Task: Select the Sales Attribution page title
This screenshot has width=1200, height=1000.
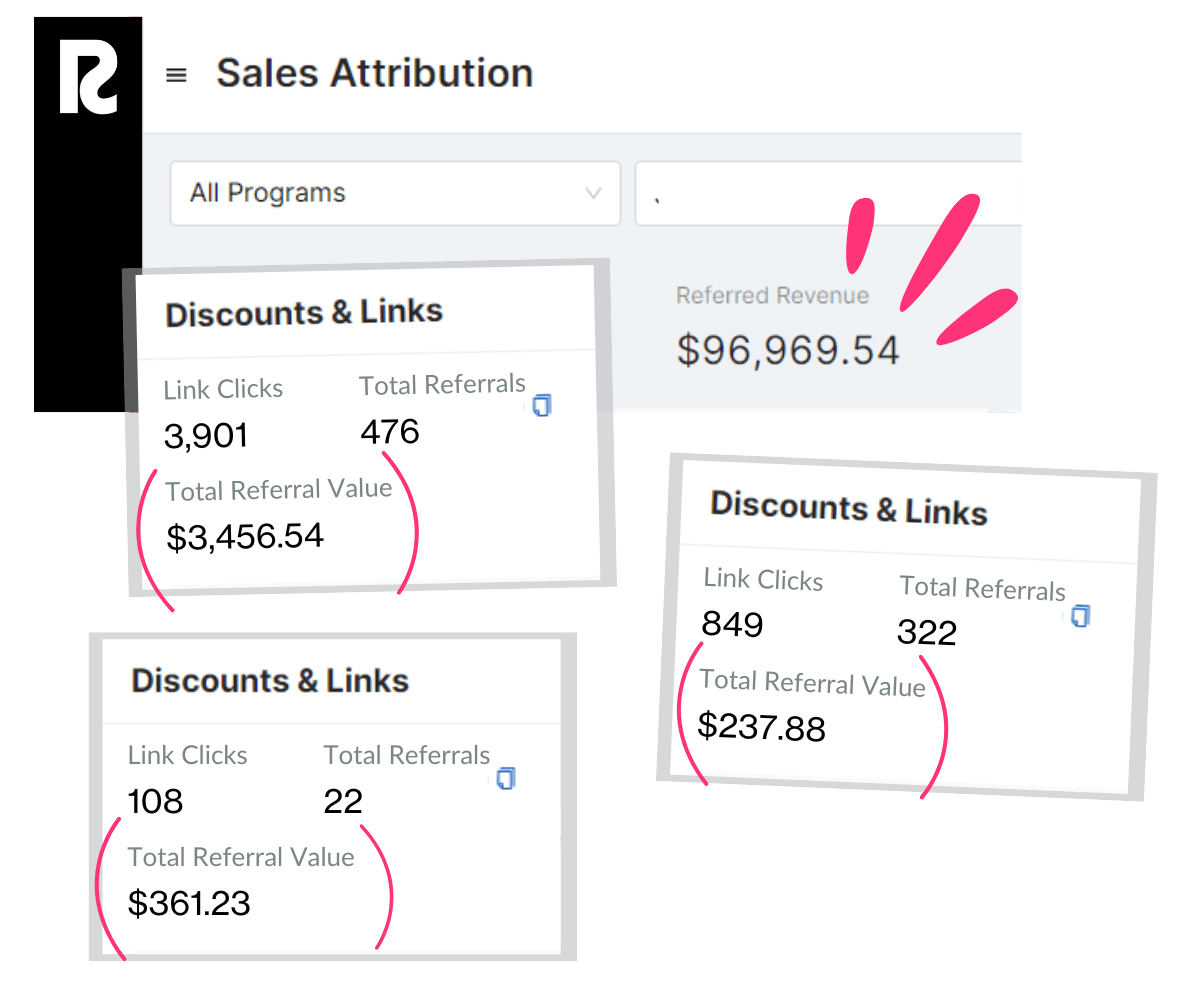Action: click(375, 73)
